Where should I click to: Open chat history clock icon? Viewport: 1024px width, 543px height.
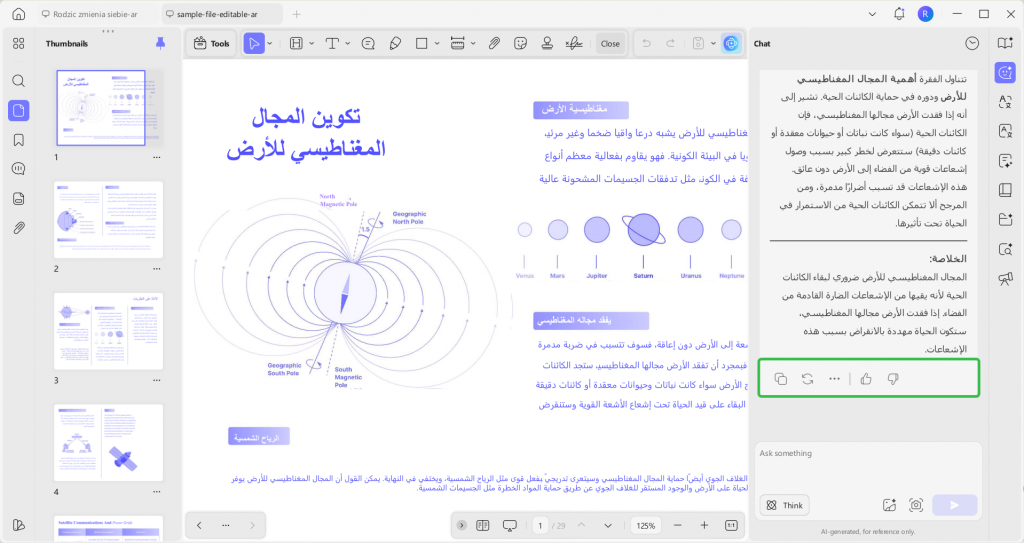(x=972, y=44)
